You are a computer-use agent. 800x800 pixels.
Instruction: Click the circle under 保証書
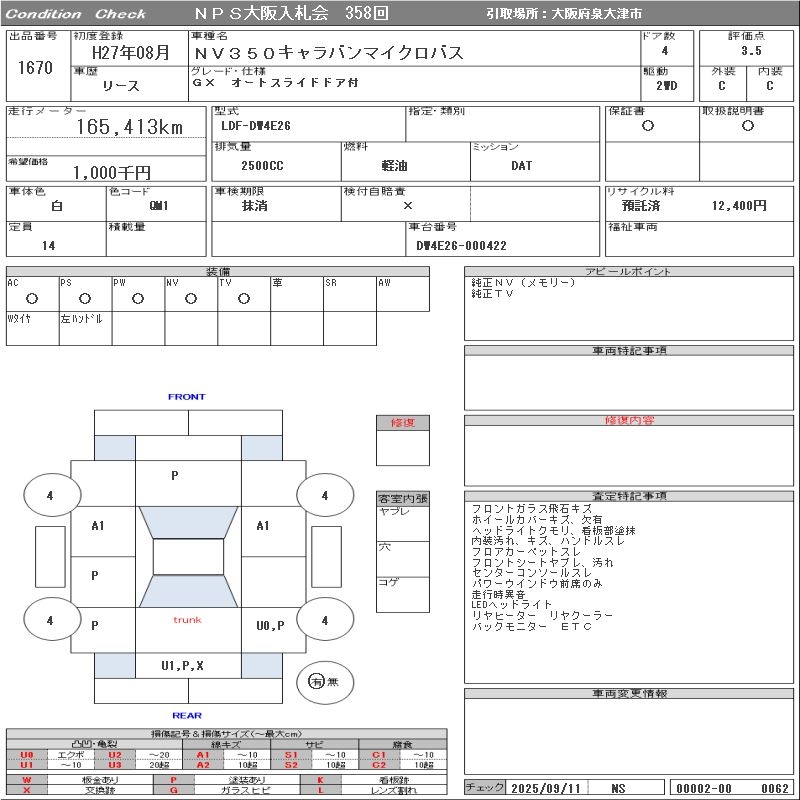click(648, 126)
